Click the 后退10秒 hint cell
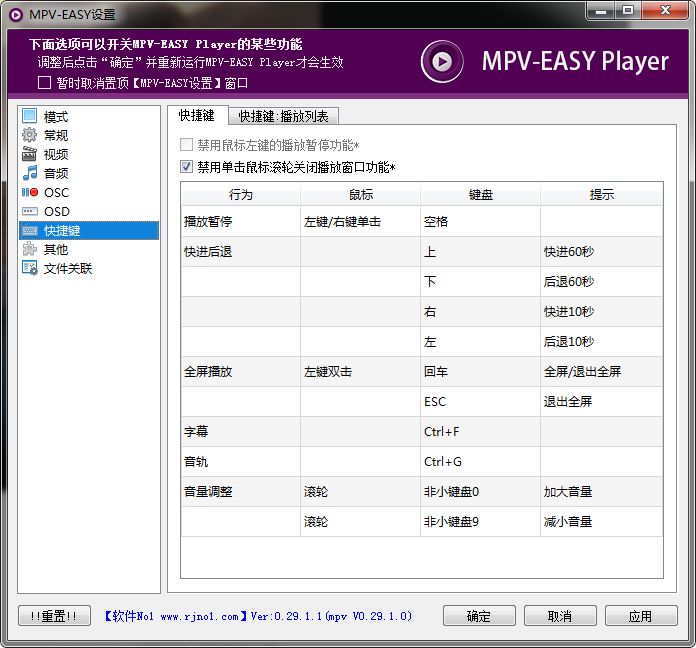This screenshot has height=648, width=696. [x=601, y=341]
